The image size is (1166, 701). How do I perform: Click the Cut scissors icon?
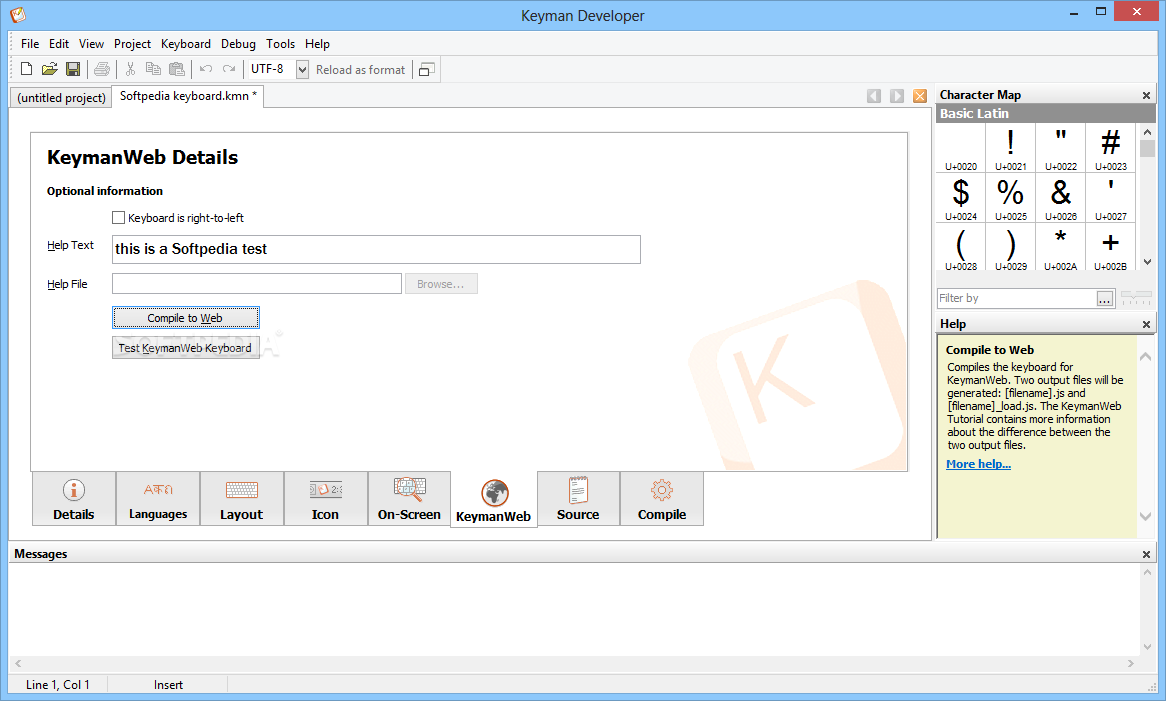click(130, 69)
